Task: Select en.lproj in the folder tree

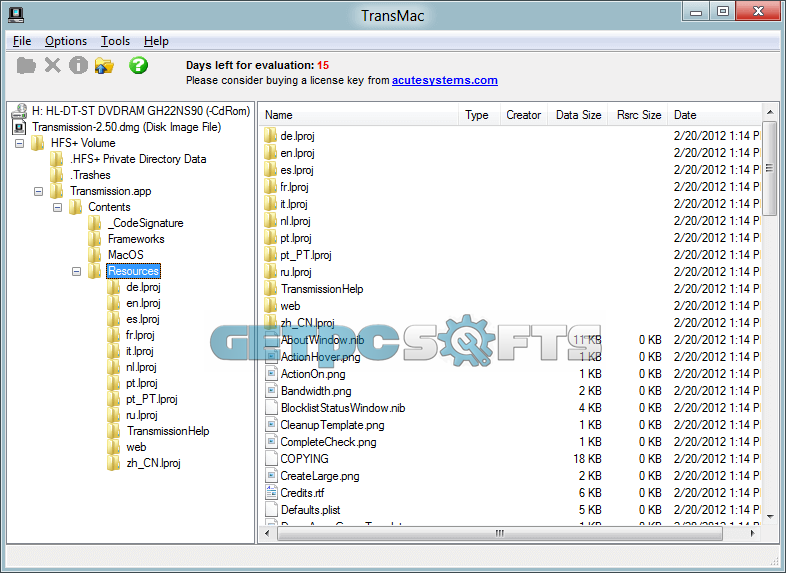Action: 143,303
